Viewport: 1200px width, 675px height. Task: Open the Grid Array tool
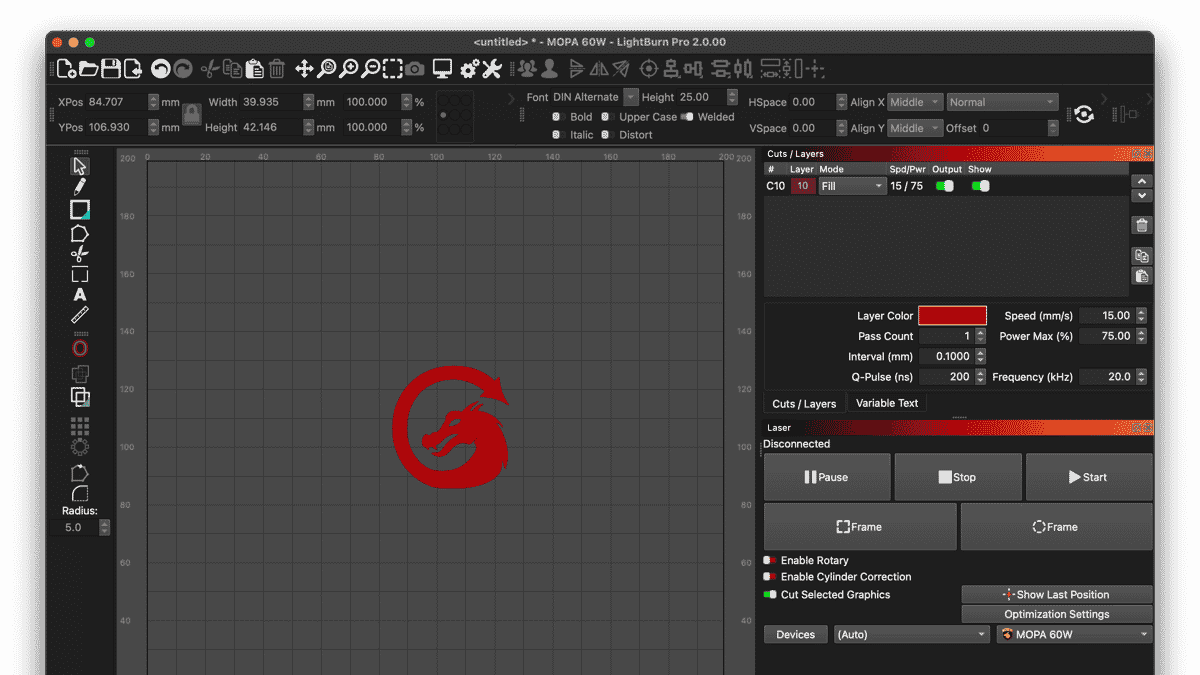80,426
